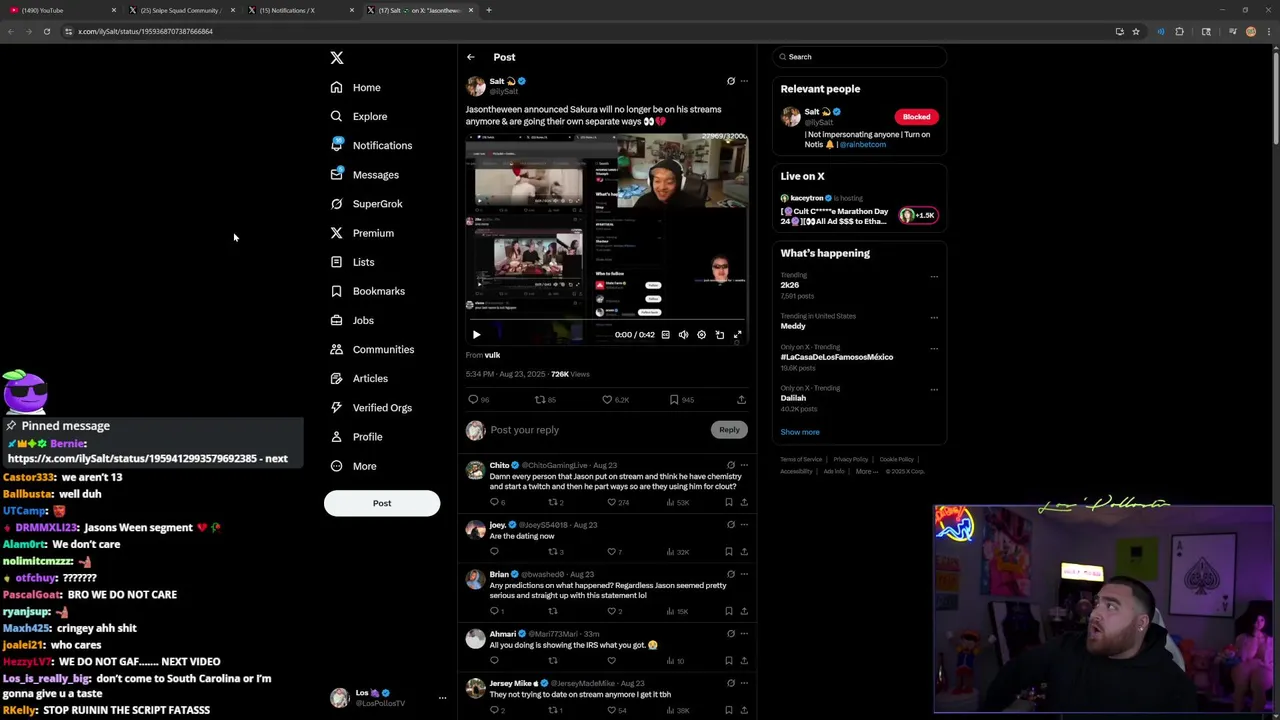1280x720 pixels.
Task: Open Communities in the sidebar
Action: tap(372, 350)
